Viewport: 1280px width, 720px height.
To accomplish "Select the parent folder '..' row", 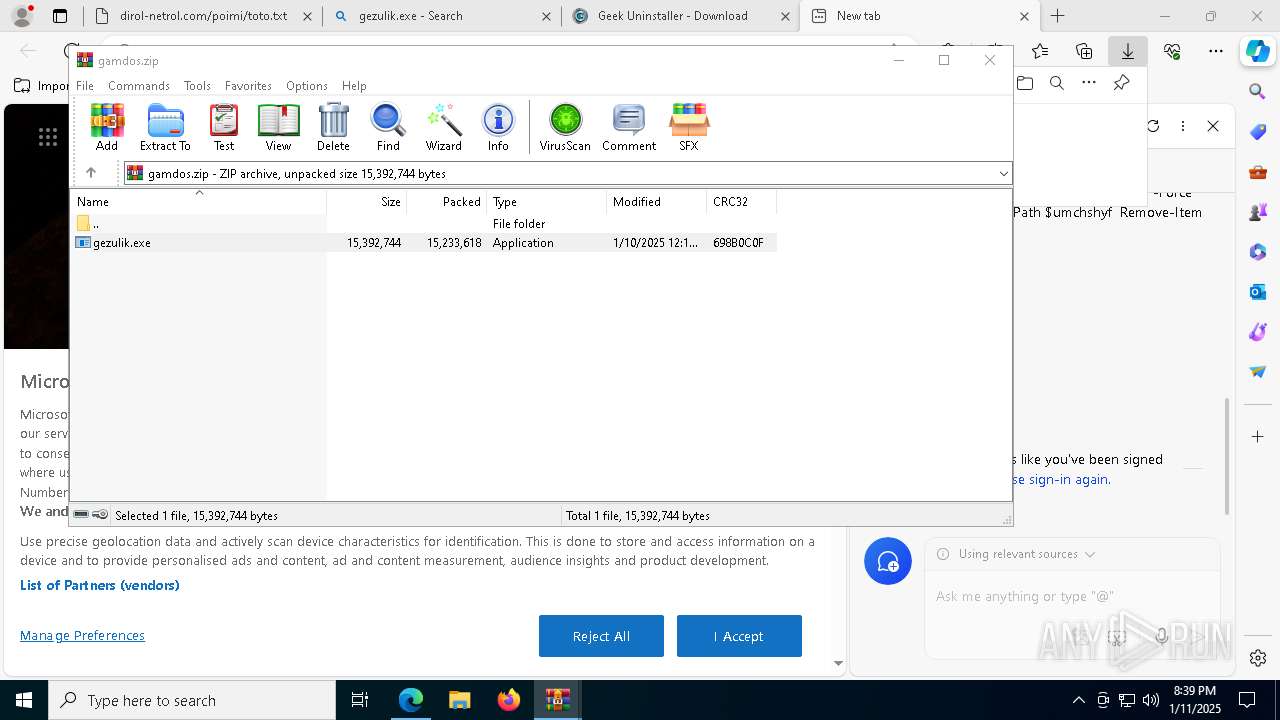I will click(x=425, y=224).
